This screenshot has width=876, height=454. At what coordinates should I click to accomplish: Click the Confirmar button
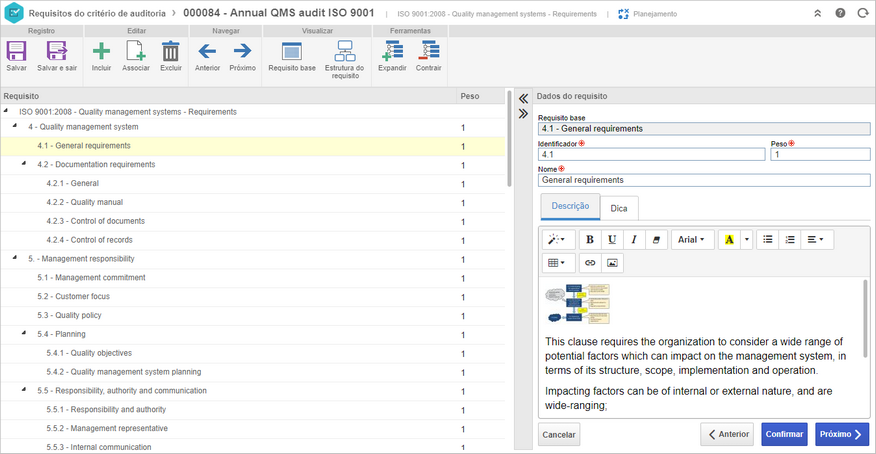tap(784, 434)
